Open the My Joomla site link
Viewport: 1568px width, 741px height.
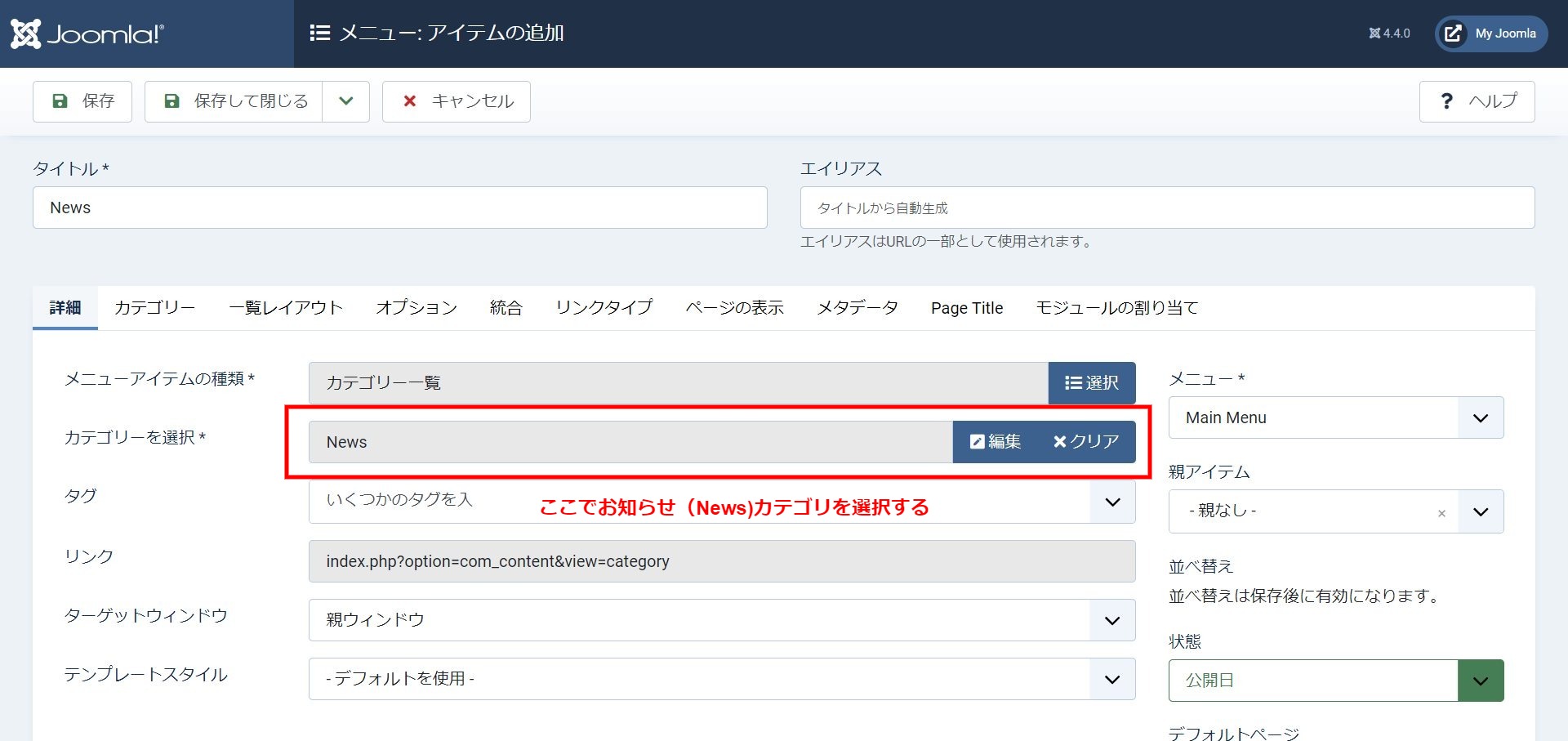pos(1491,33)
